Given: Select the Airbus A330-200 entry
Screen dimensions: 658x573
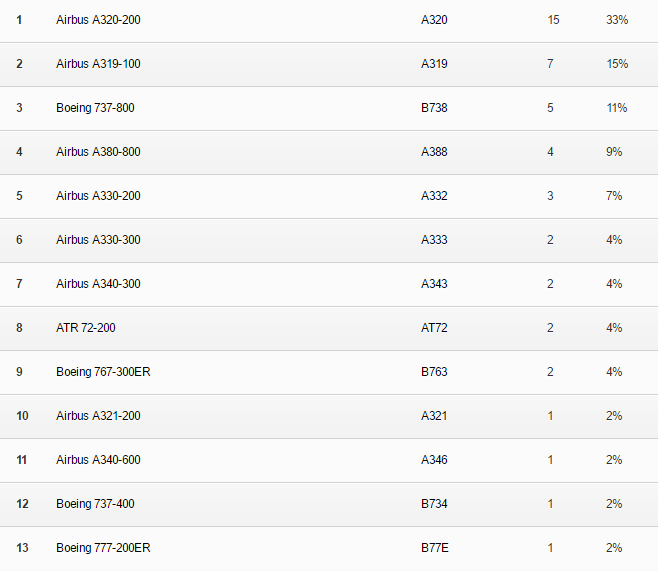Looking at the screenshot, I should point(98,196).
